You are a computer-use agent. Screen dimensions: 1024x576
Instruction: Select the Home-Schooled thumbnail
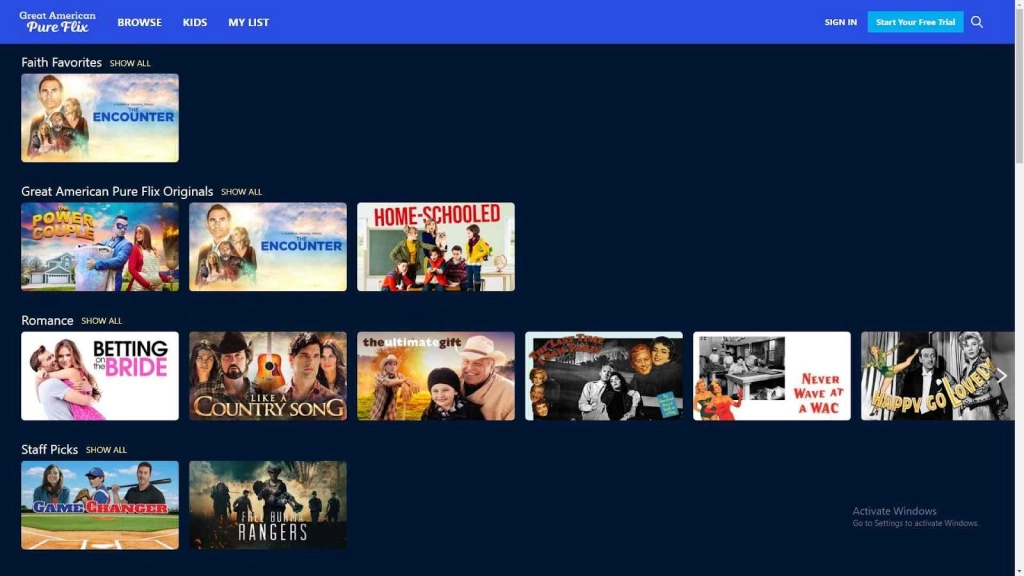[436, 246]
